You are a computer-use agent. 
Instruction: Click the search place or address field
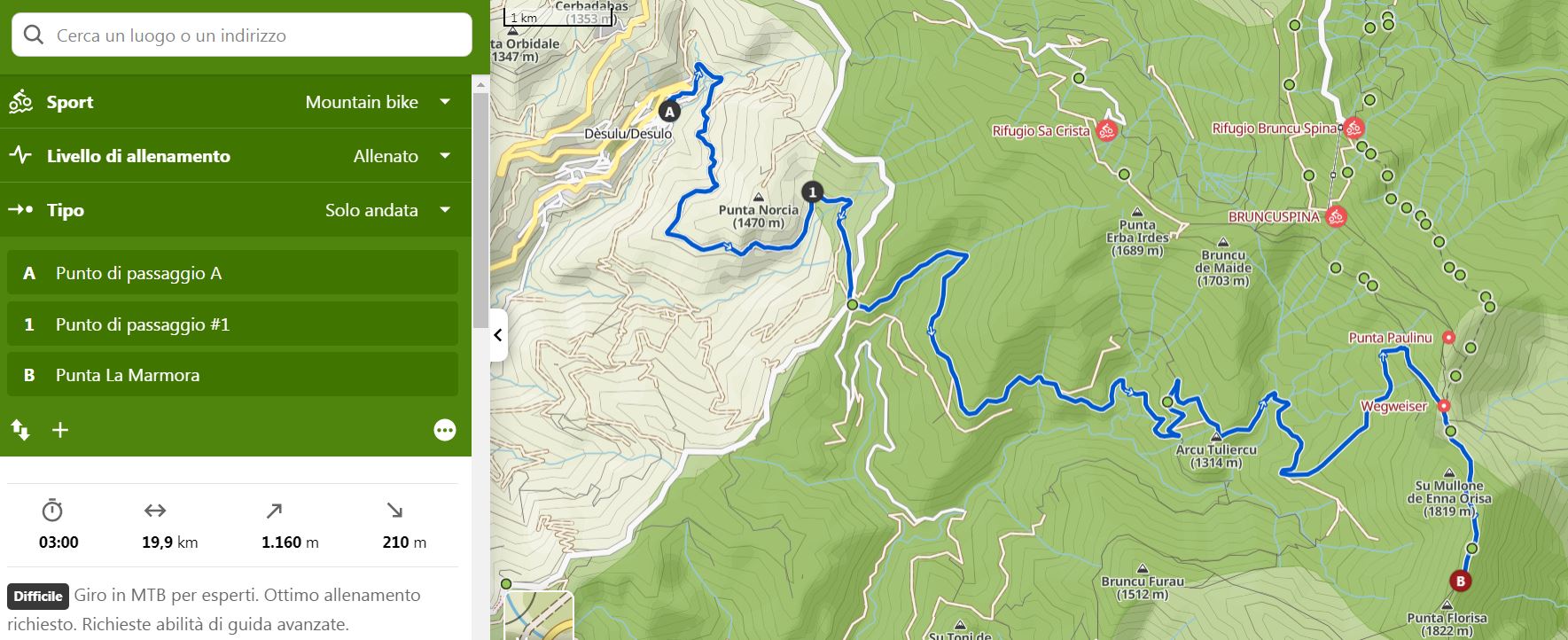click(242, 35)
